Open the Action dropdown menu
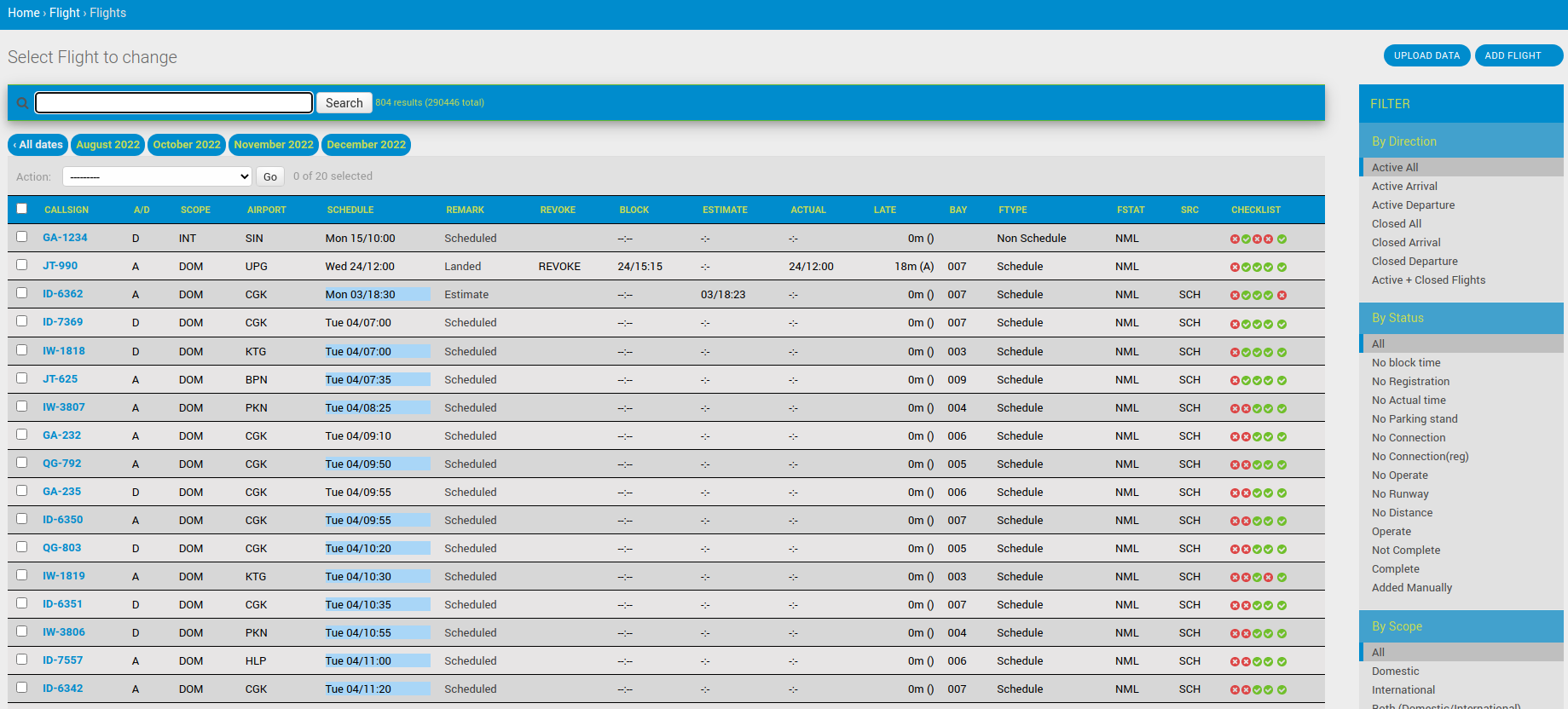This screenshot has height=709, width=1568. coord(158,176)
